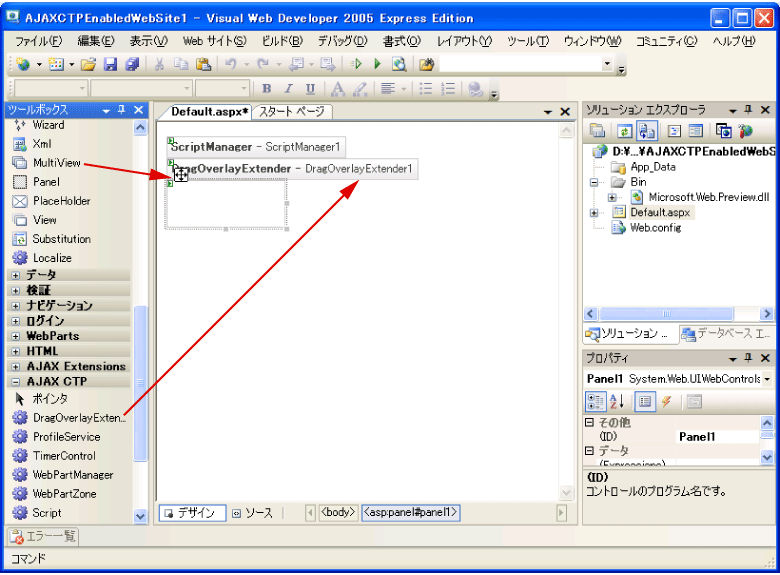Viewport: 780px width, 575px height.
Task: Select the Substitution toolbox item
Action: [x=52, y=239]
